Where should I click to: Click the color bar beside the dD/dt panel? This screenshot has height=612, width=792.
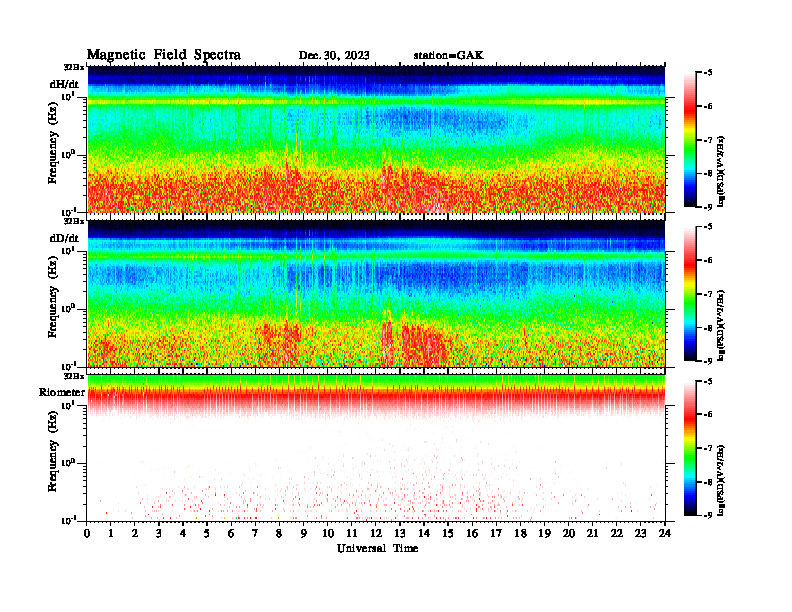point(690,294)
